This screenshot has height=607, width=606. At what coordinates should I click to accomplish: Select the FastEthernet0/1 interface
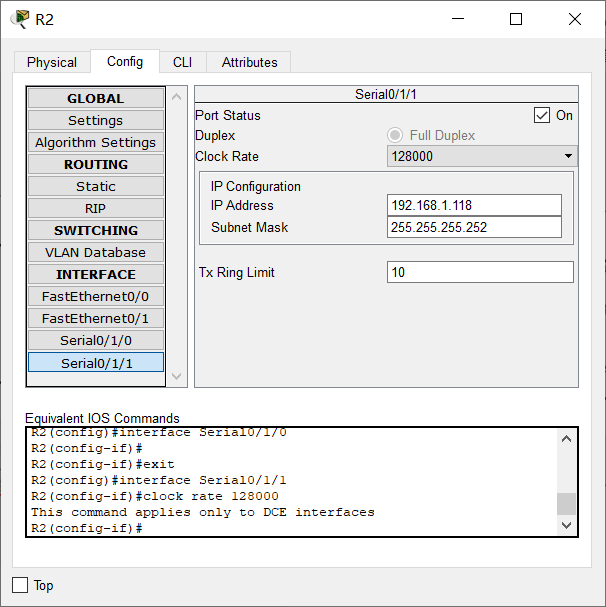pyautogui.click(x=96, y=319)
